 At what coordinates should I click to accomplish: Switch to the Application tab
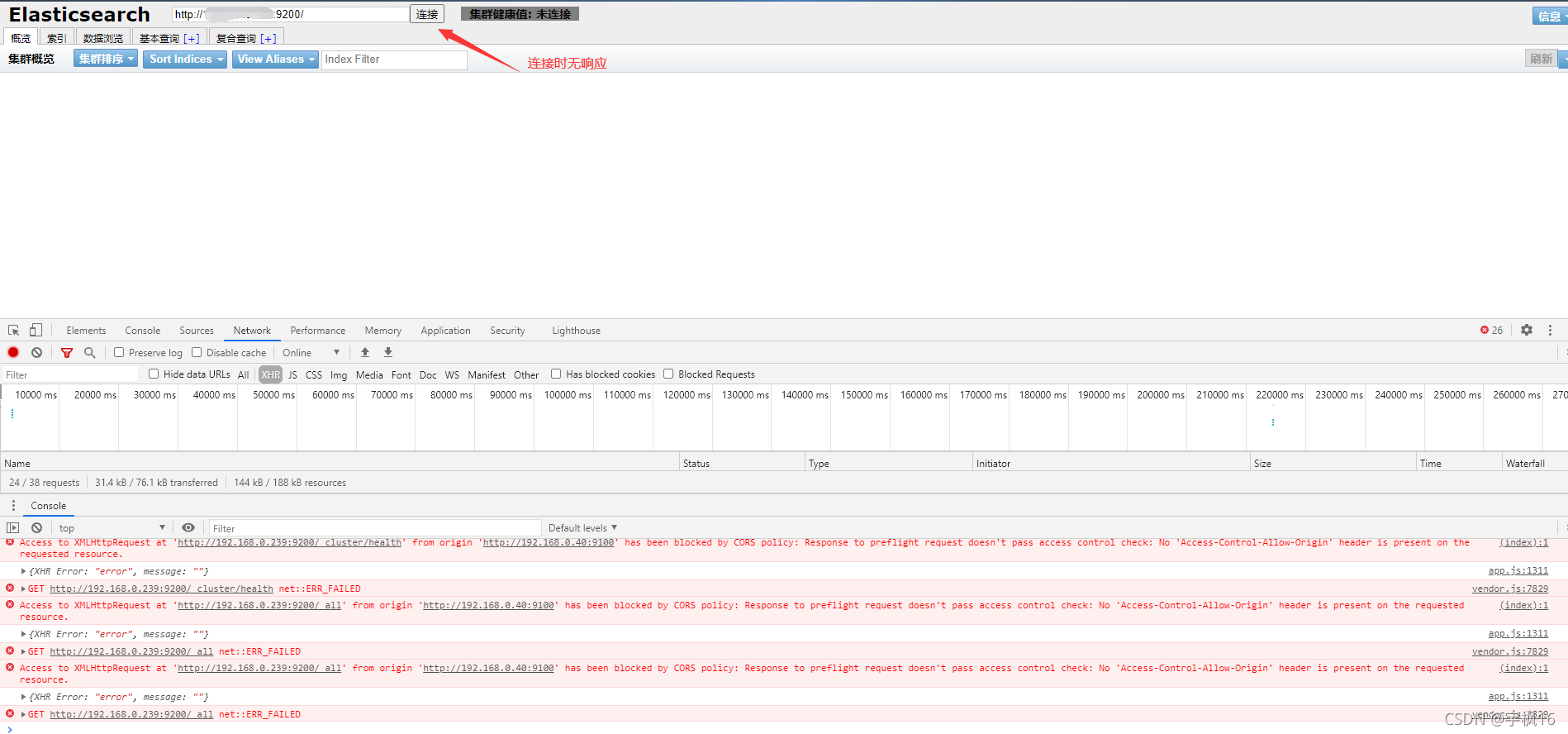tap(445, 330)
